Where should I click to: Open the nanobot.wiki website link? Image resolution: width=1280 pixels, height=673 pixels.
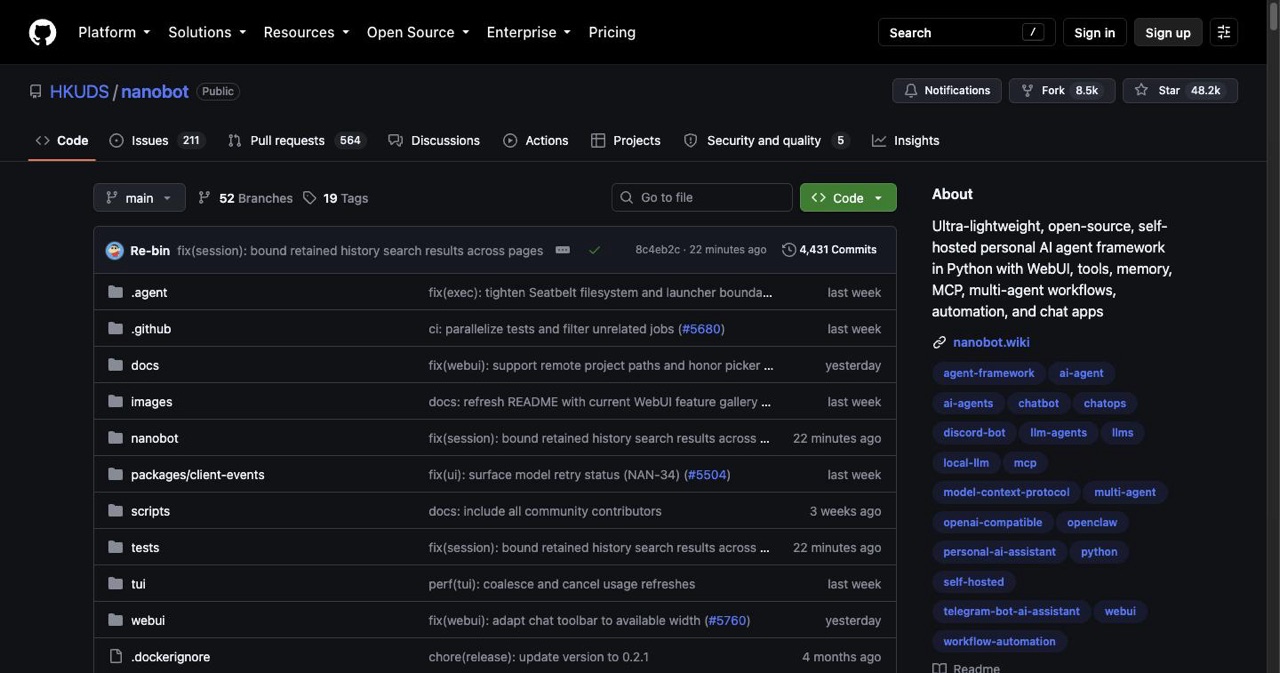pyautogui.click(x=991, y=342)
